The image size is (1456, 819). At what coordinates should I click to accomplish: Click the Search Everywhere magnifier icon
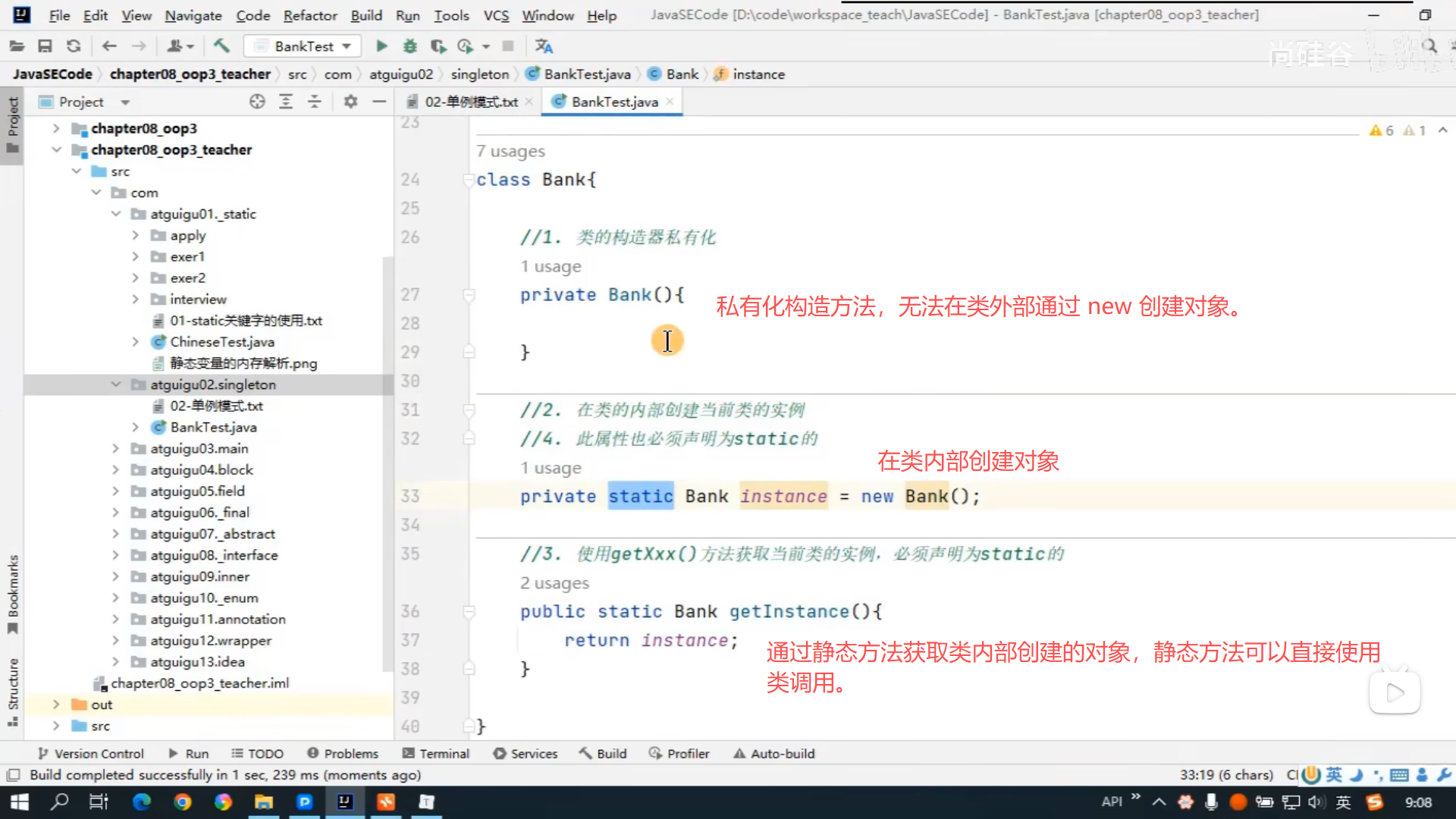1429,46
